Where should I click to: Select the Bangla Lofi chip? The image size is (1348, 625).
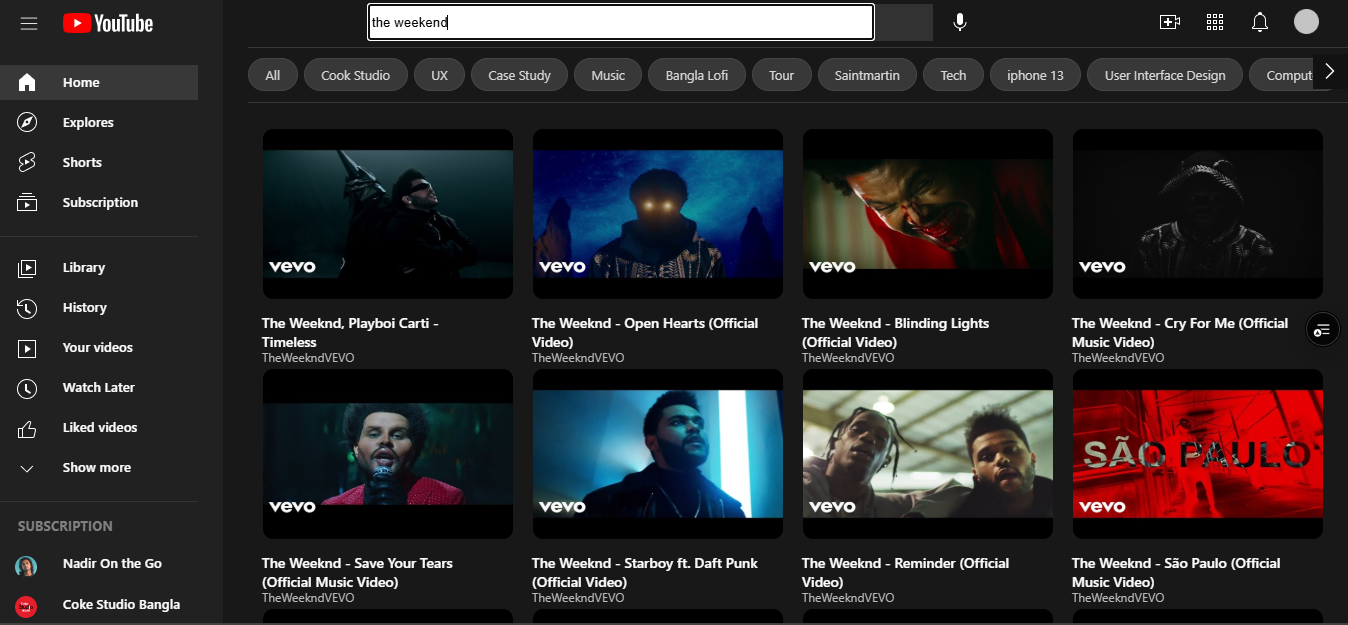tap(697, 75)
